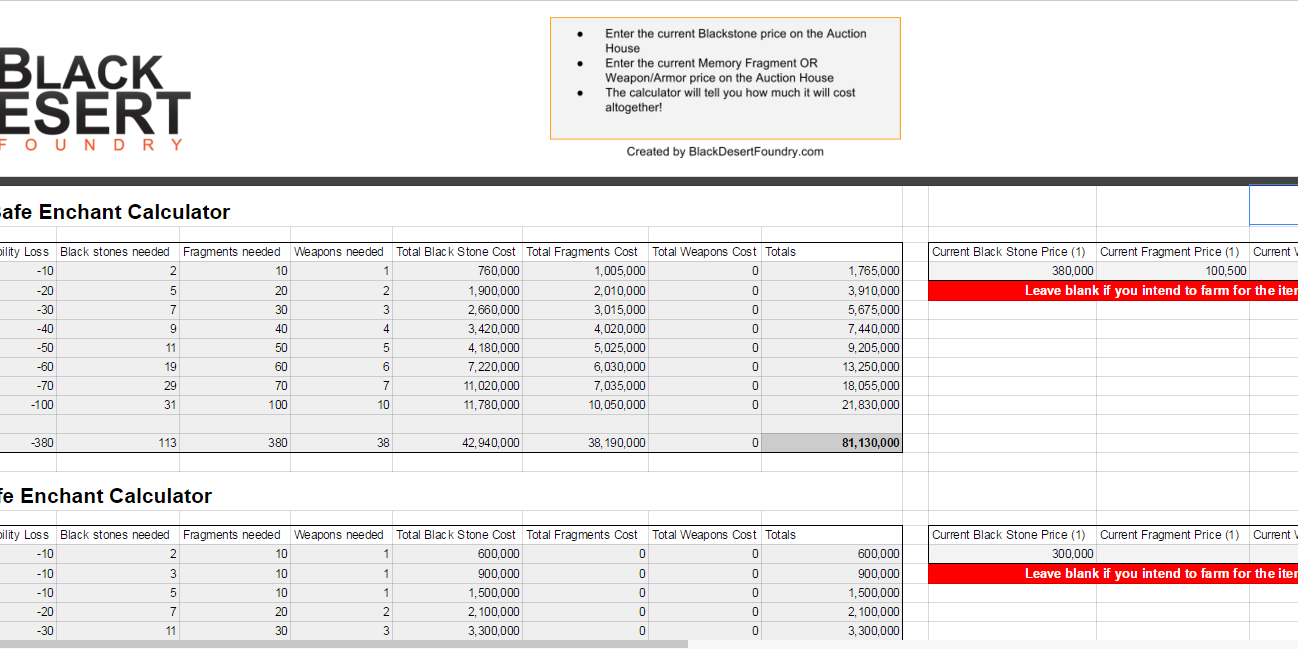Select the upper table's 'Total Weapons Cost' header
This screenshot has width=1298, height=649.
click(704, 252)
